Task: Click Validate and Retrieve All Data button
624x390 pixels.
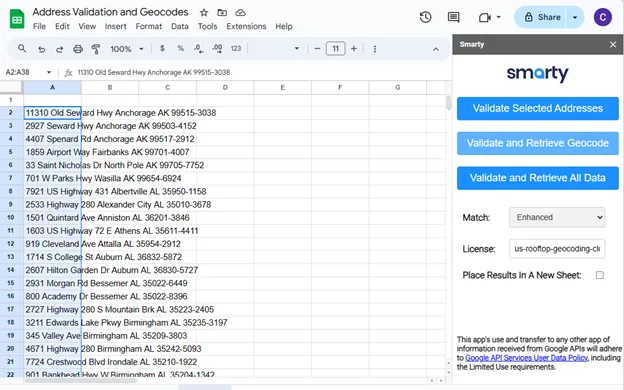Action: [x=538, y=178]
